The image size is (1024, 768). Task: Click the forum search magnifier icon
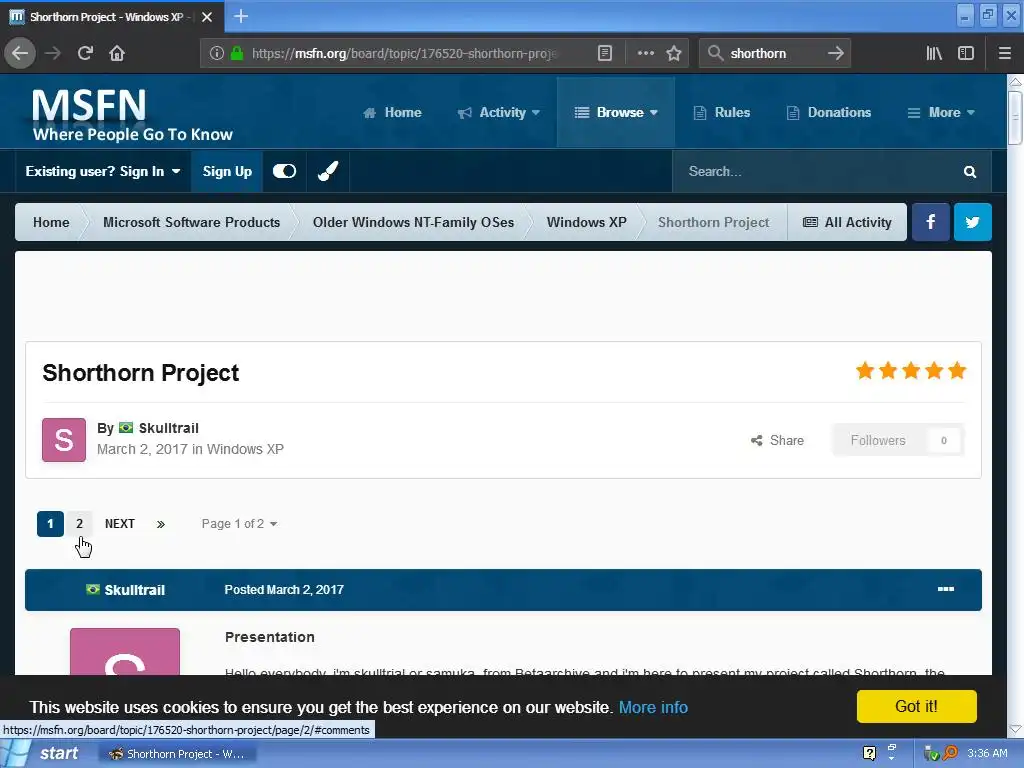pos(970,172)
